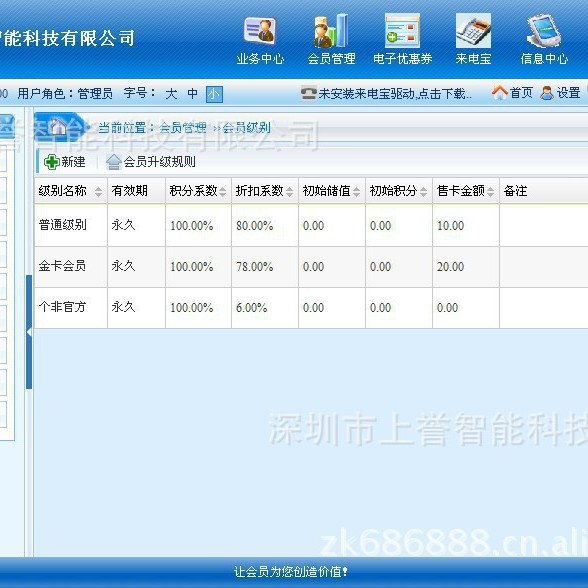Set font size to 大
The width and height of the screenshot is (588, 588).
click(171, 93)
